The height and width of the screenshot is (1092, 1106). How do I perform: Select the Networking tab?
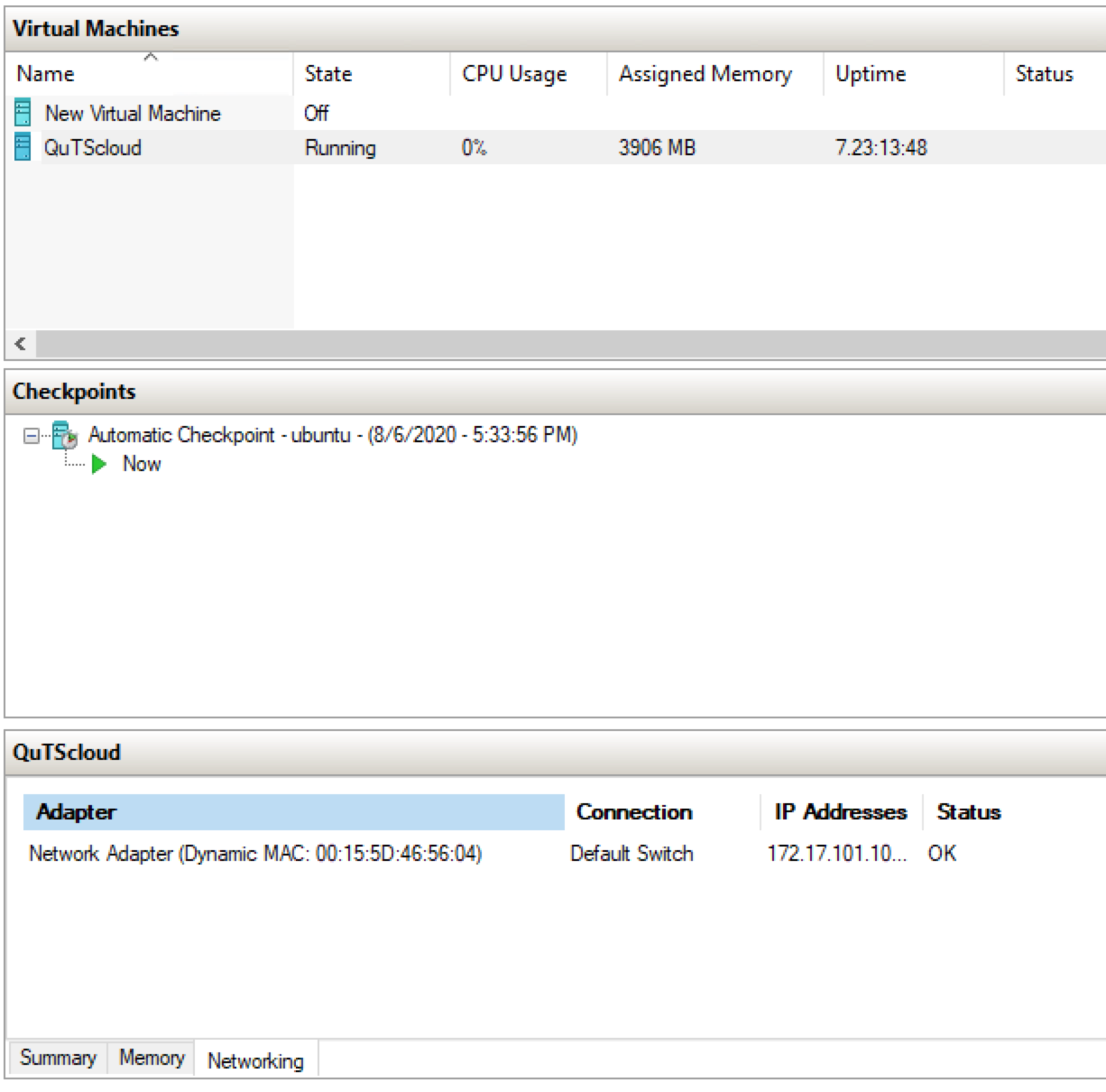coord(255,1060)
